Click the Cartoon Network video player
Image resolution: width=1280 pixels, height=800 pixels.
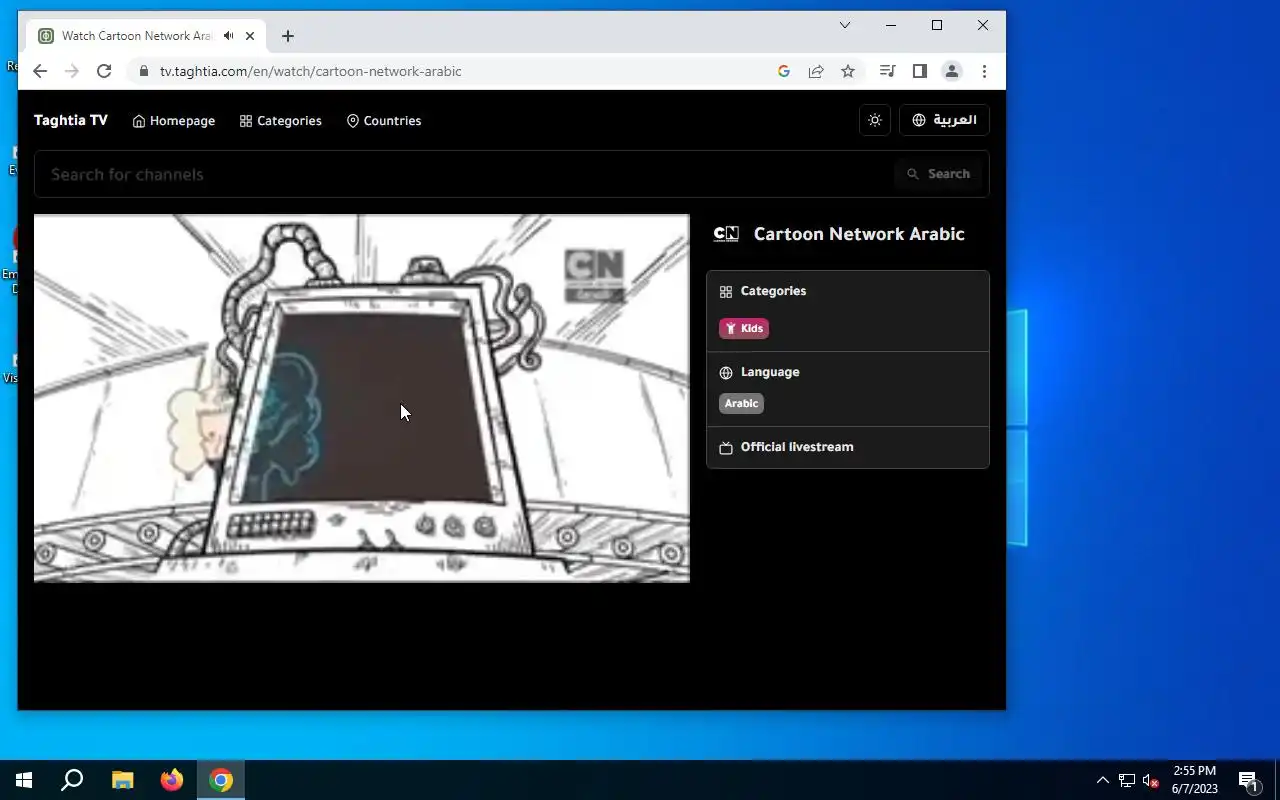[x=362, y=398]
